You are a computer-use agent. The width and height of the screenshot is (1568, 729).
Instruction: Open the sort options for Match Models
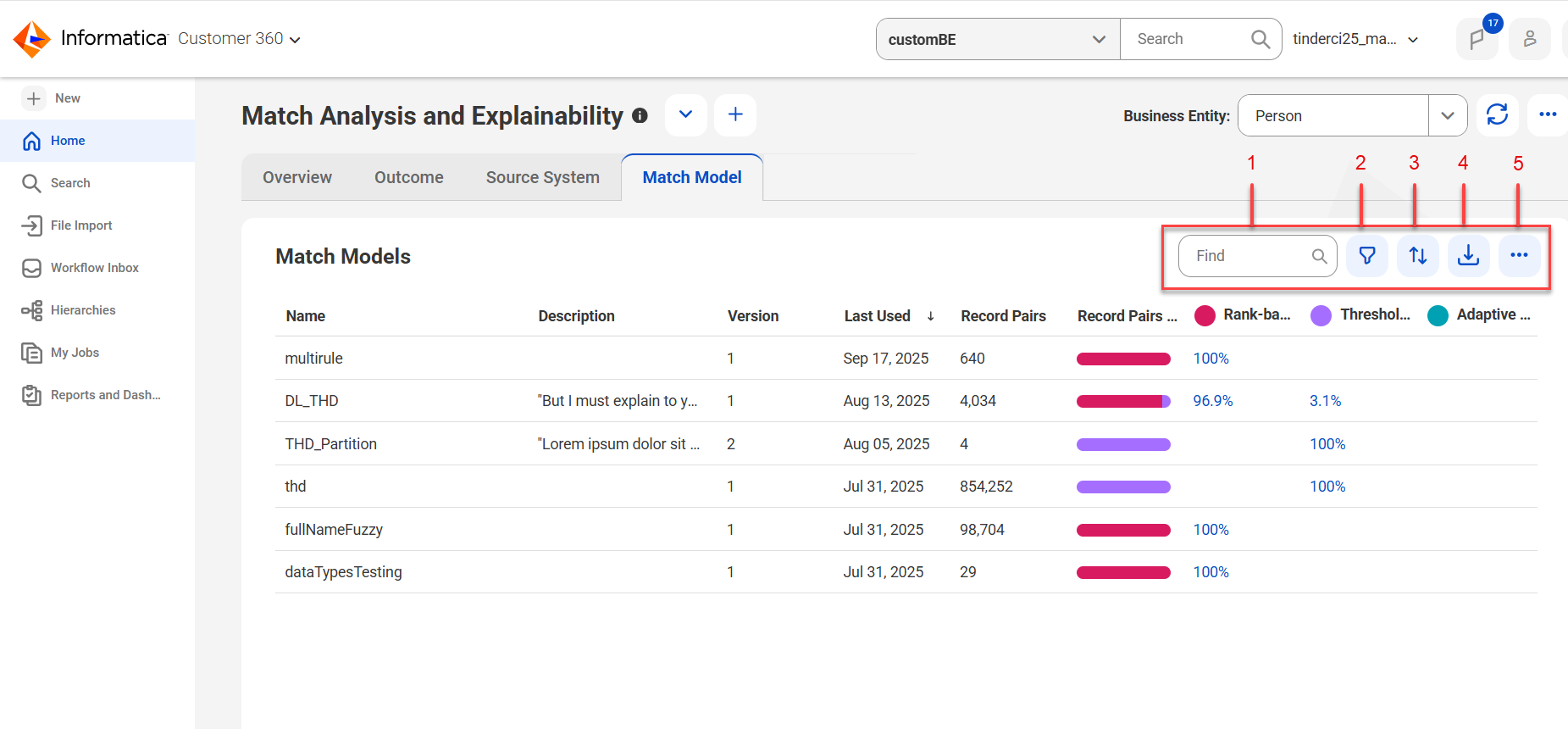click(x=1418, y=255)
